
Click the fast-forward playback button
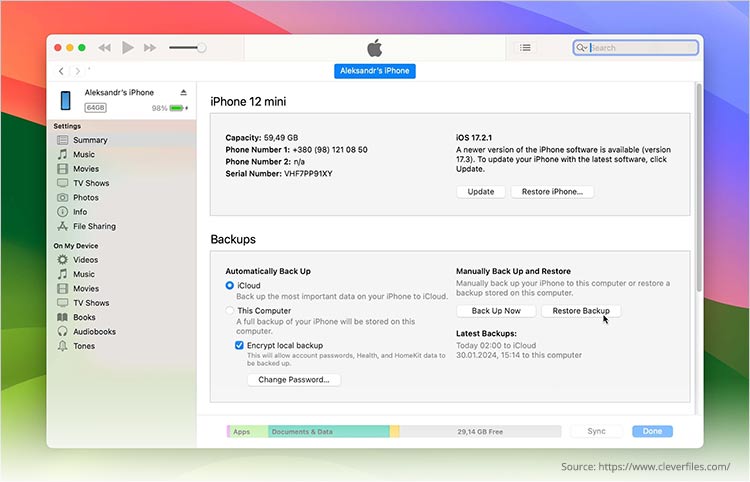pos(150,47)
